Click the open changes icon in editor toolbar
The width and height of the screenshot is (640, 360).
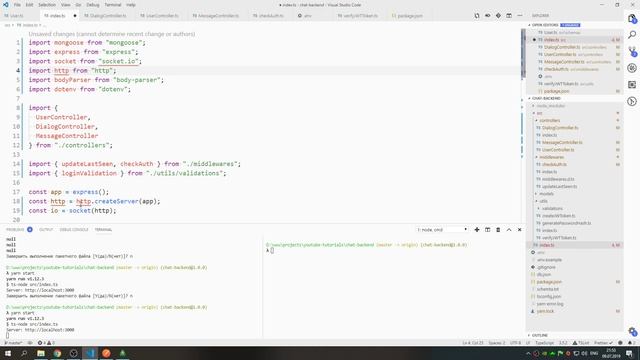pyautogui.click(x=477, y=16)
